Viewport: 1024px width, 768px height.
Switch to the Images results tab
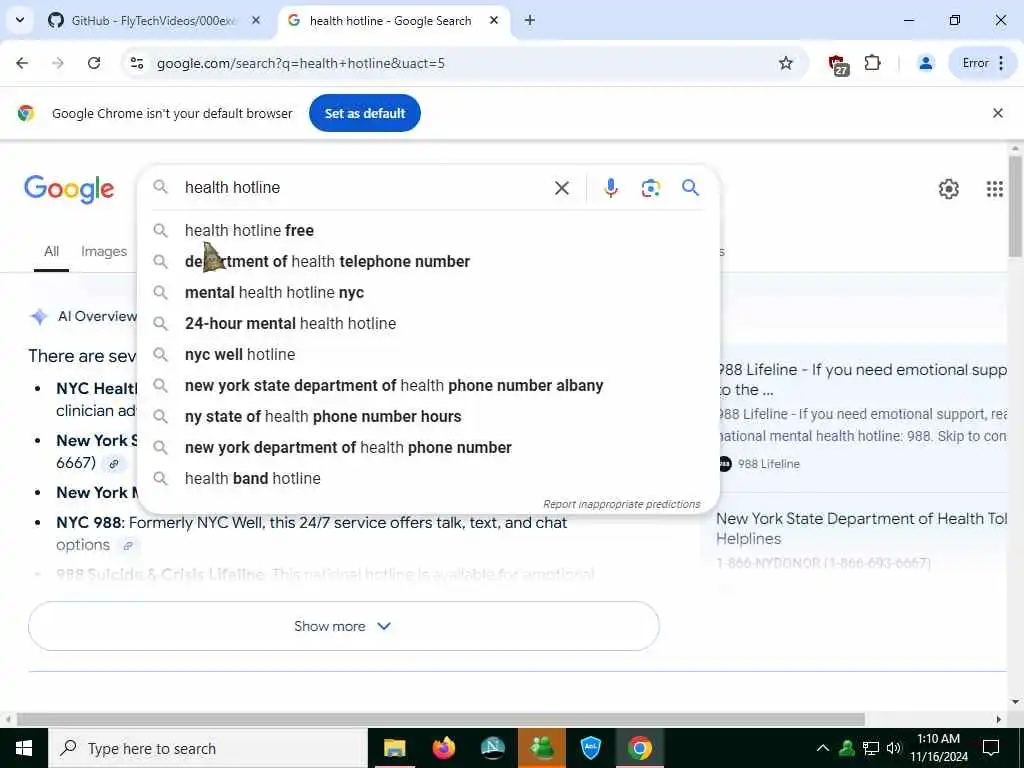pyautogui.click(x=104, y=251)
